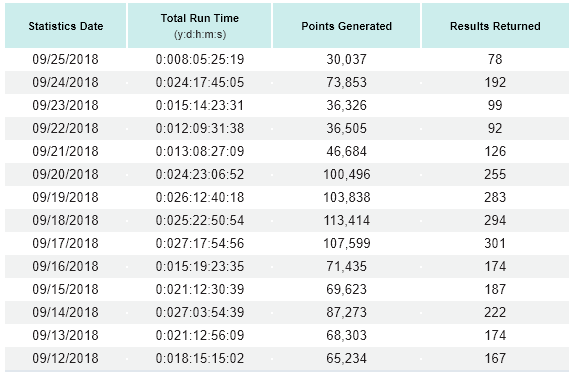The width and height of the screenshot is (572, 373).
Task: Select the 09/19/2018 date cell
Action: (66, 197)
